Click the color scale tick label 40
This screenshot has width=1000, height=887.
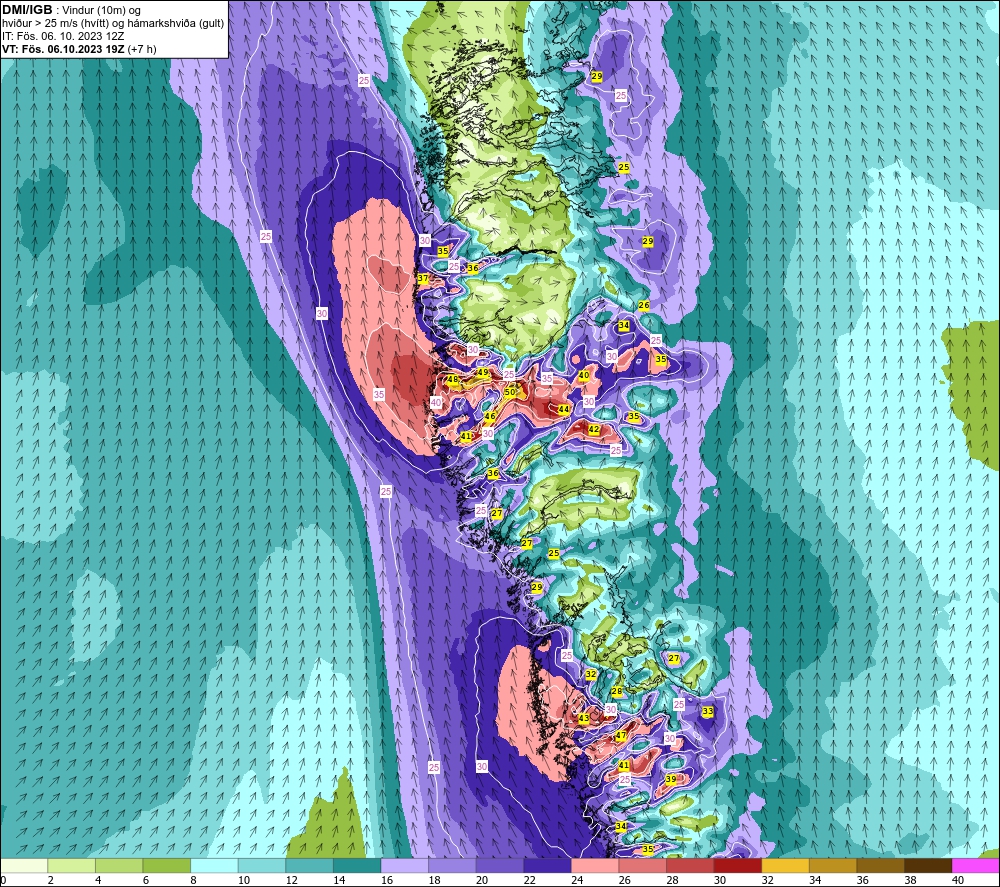coord(957,880)
